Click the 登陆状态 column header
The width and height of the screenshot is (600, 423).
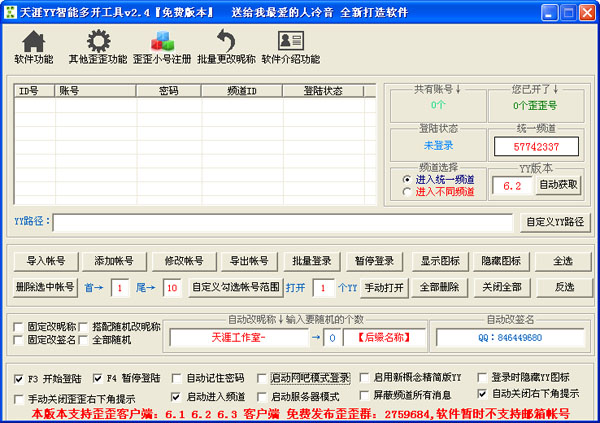[x=323, y=91]
